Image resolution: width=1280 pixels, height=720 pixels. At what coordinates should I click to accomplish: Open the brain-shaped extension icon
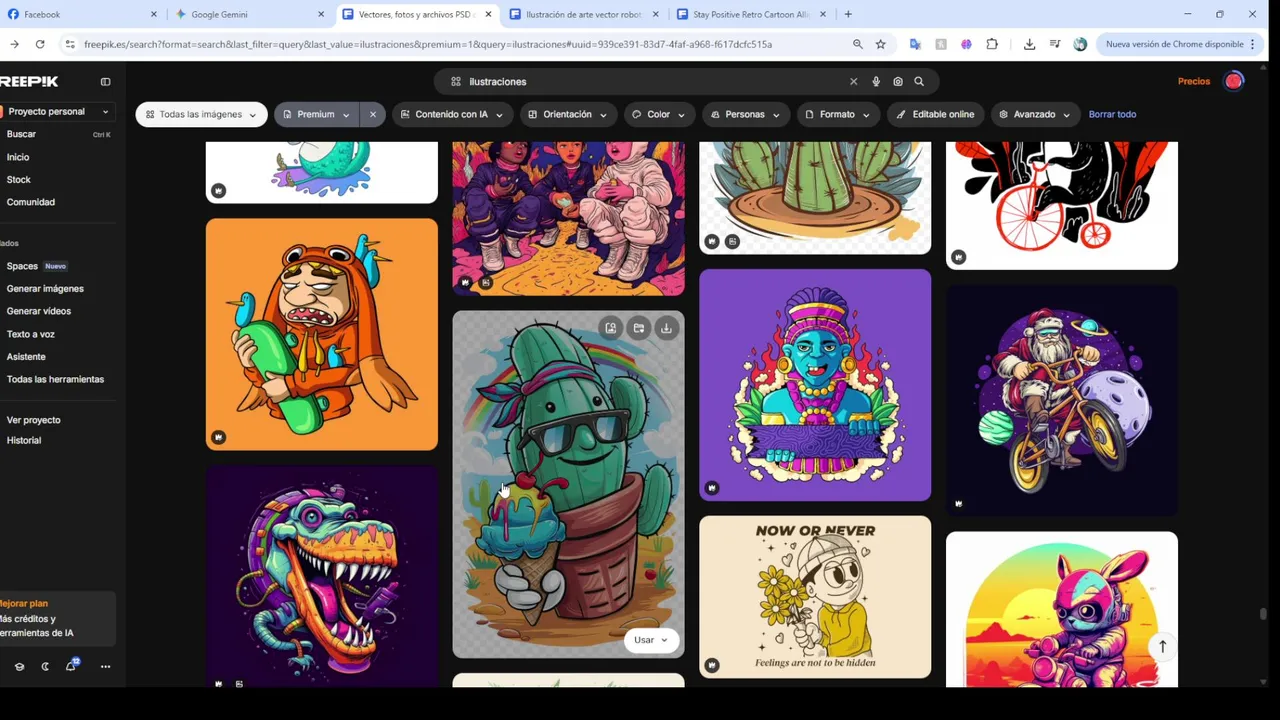966,44
